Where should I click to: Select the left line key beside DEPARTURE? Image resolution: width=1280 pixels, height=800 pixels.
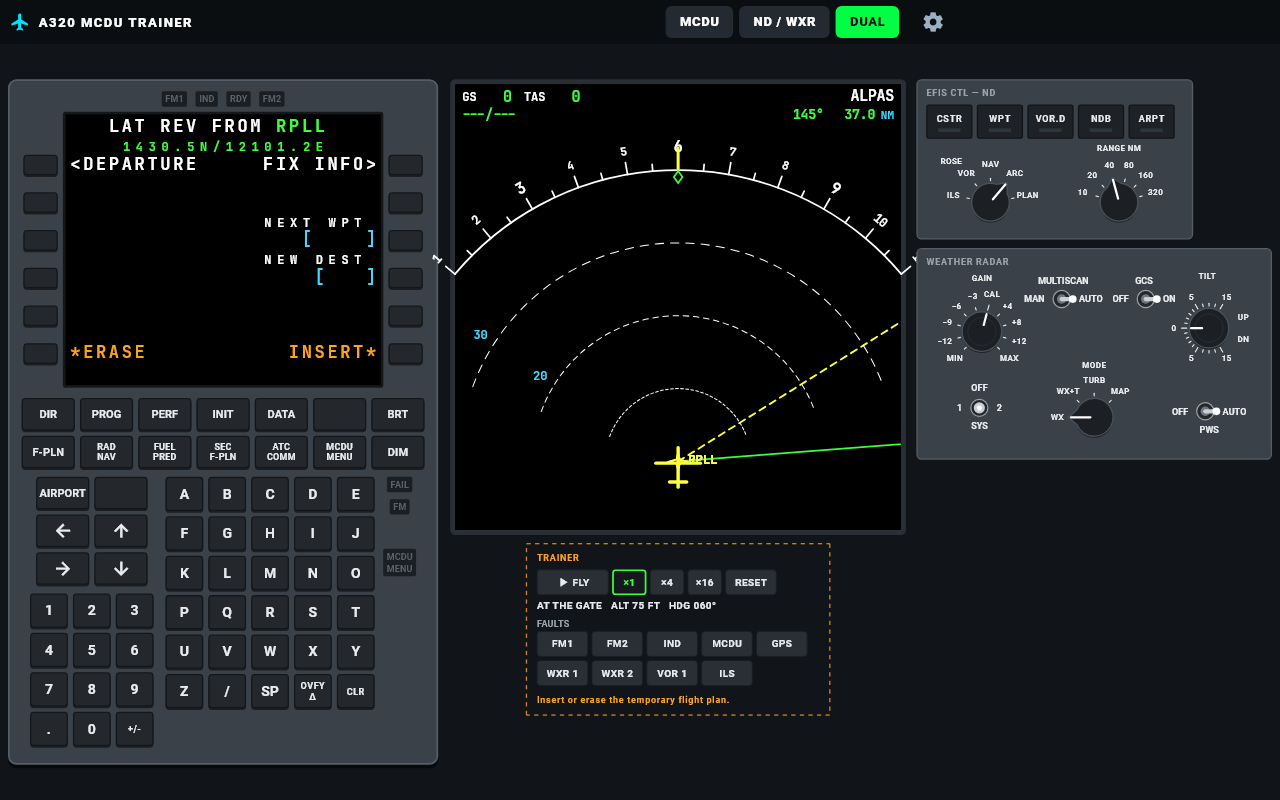41,165
